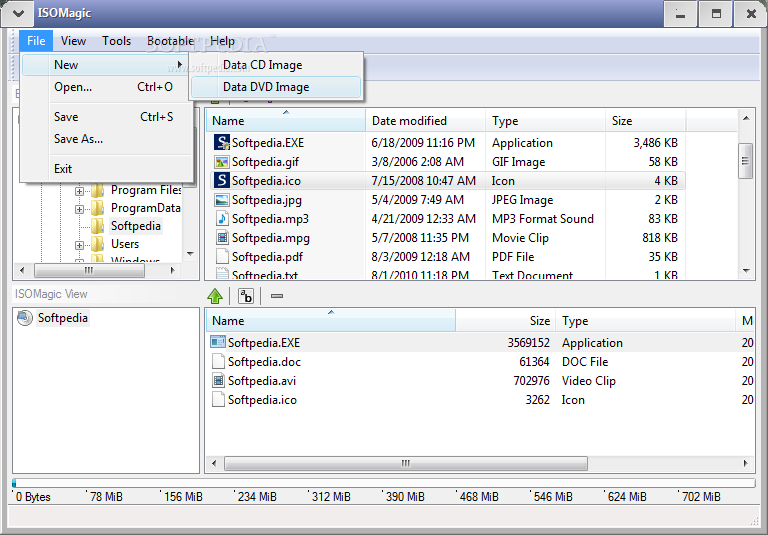Open the title bar system menu arrow
The width and height of the screenshot is (768, 535).
click(x=18, y=13)
